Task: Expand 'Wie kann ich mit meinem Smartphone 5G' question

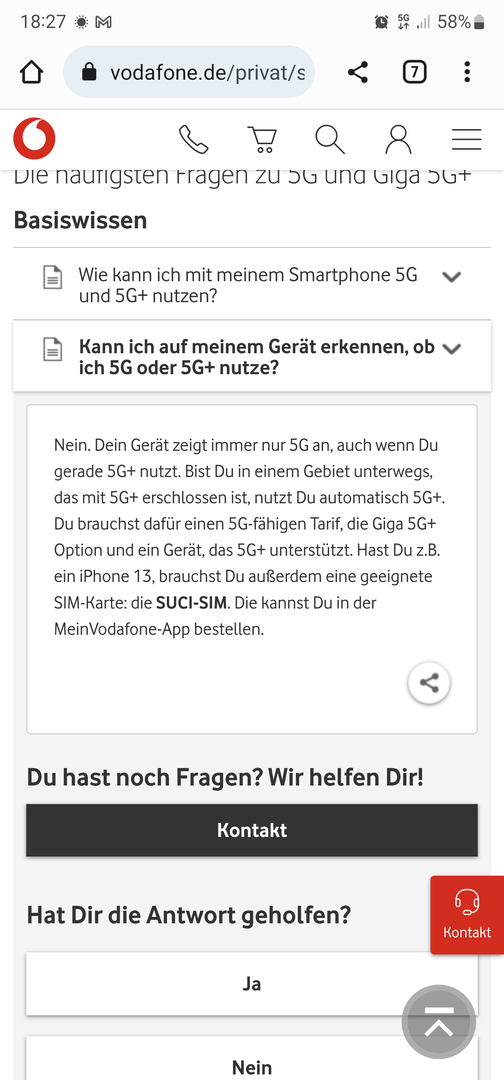Action: (x=252, y=284)
